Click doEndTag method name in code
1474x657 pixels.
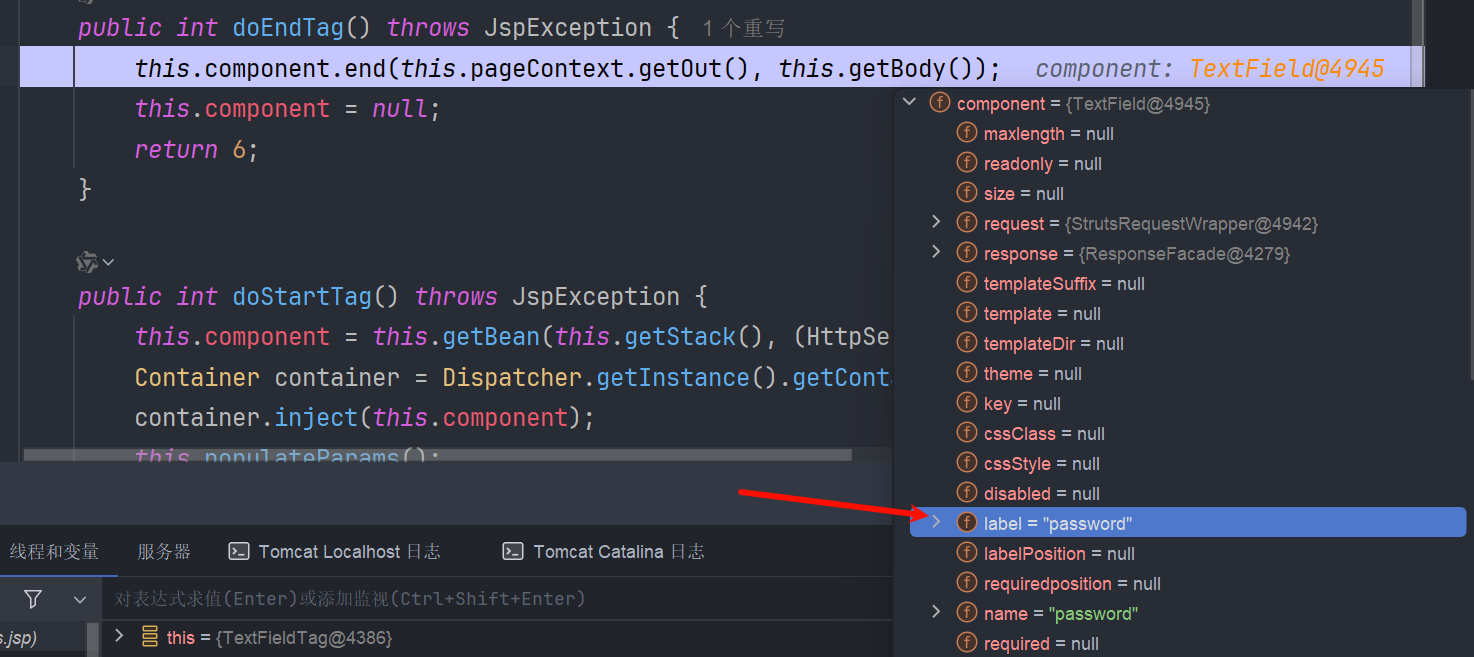(x=288, y=28)
